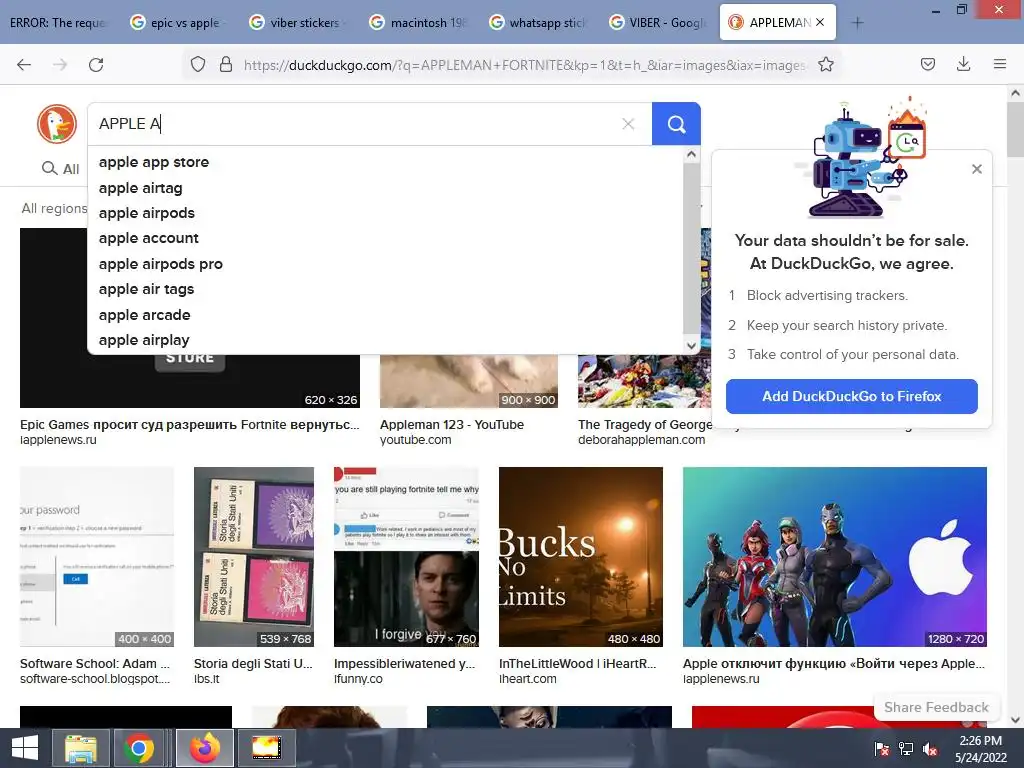Open the image viewer taskbar app
Screen dimensions: 1024x768
(266, 748)
